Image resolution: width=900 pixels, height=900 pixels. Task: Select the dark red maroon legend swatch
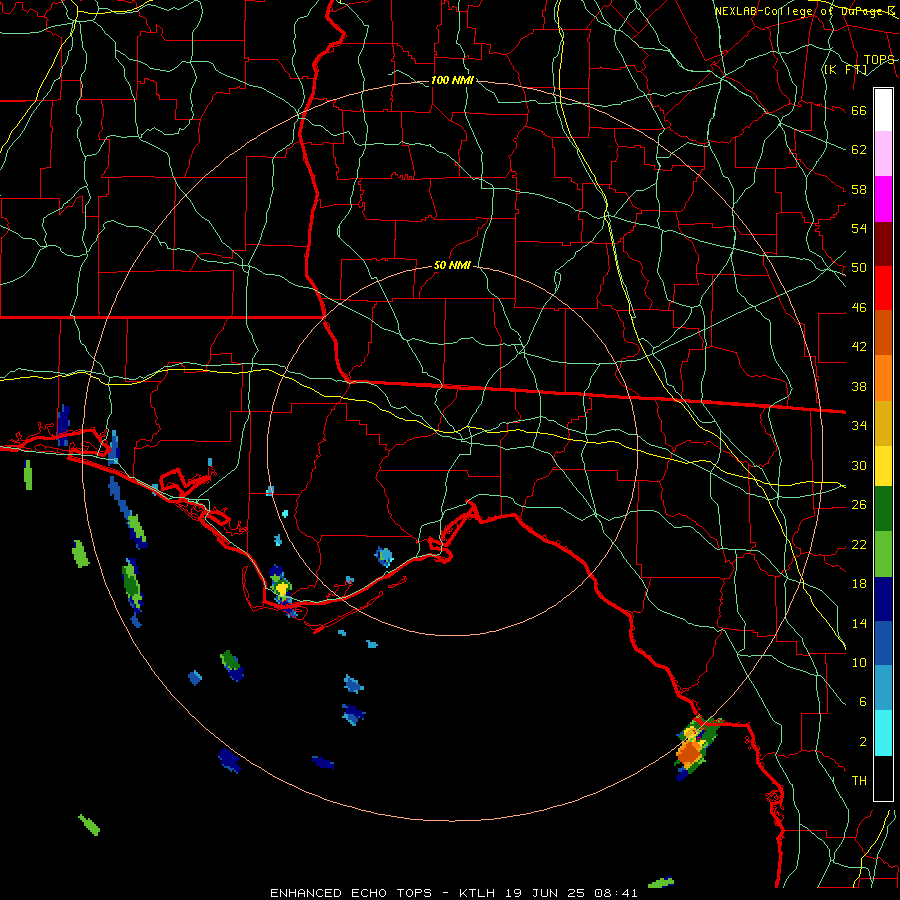click(x=883, y=243)
